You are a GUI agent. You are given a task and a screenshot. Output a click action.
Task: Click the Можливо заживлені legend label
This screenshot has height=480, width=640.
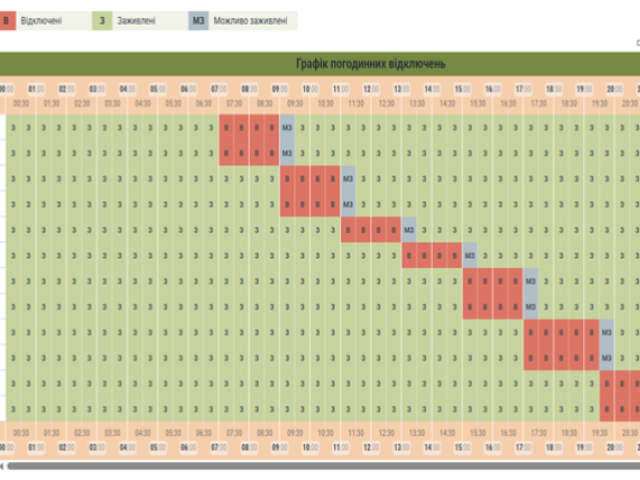pyautogui.click(x=251, y=20)
